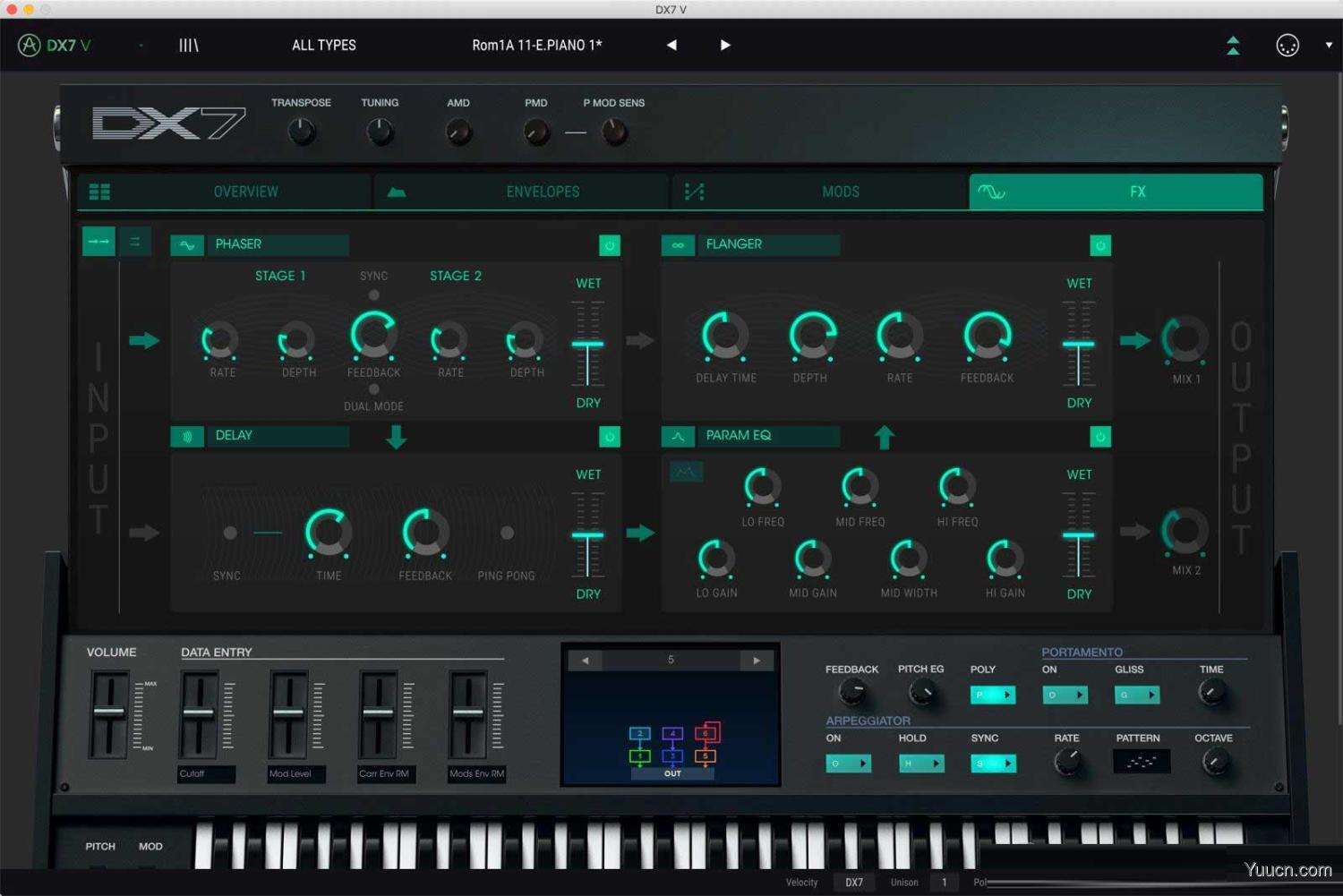Toggle the delay SYNC dot
This screenshot has width=1343, height=896.
tap(230, 533)
